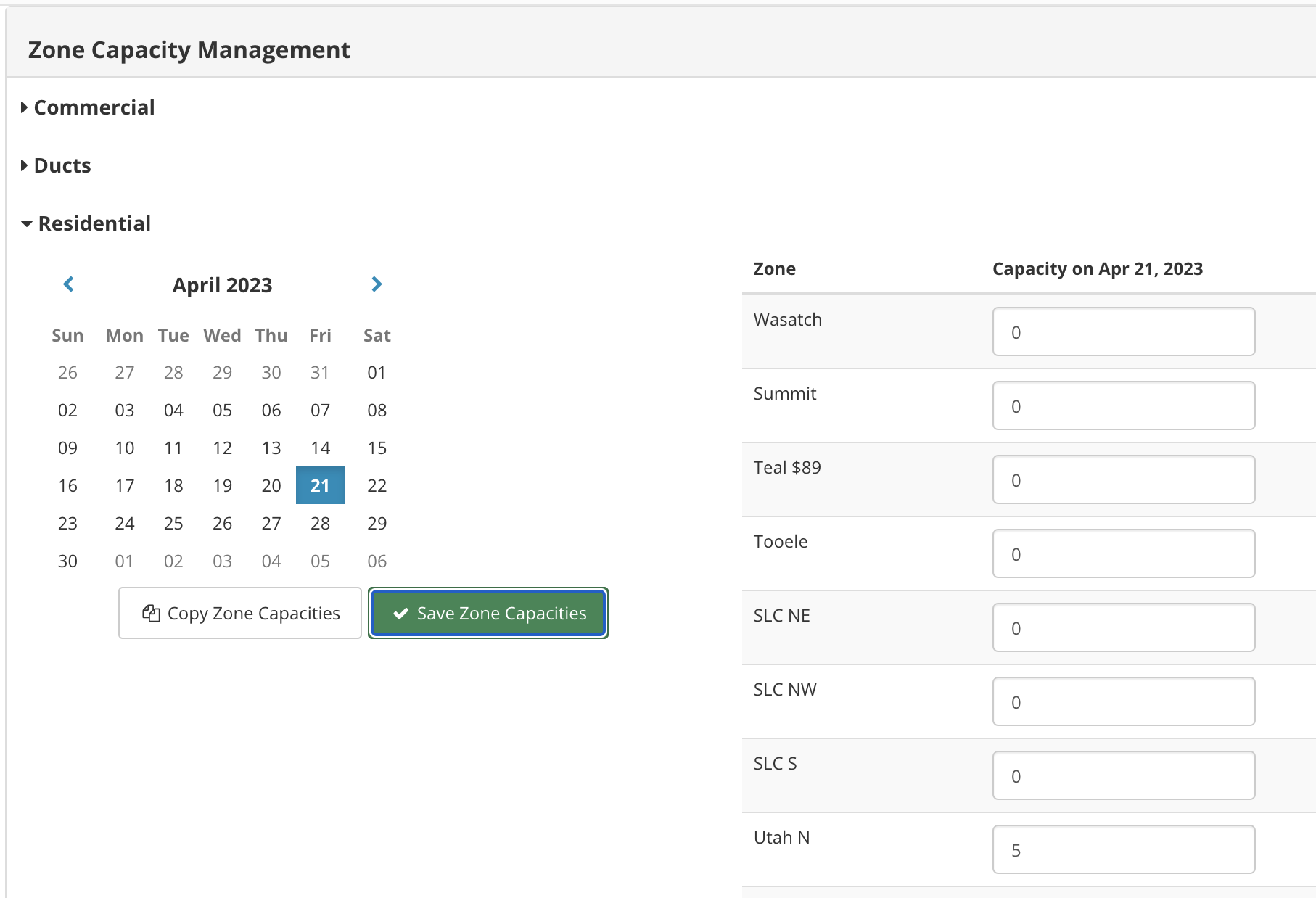Edit the Summit capacity field
Screen dimensions: 1316x898
click(1124, 405)
